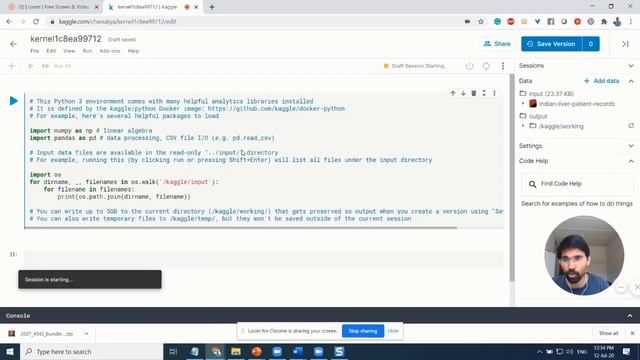
Task: Expand the indian-liver-patient-records dataset
Action: pos(523,104)
